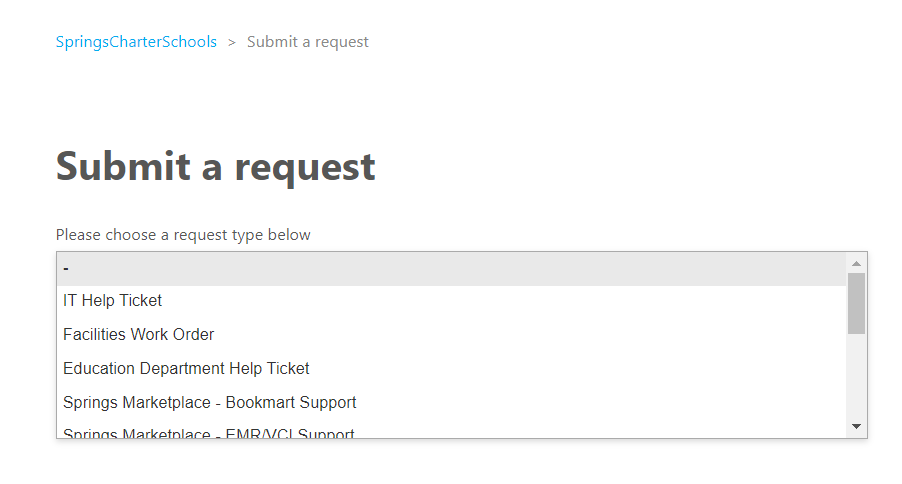The width and height of the screenshot is (902, 484).
Task: Choose Springs Marketplace - EMR/VCI Support
Action: click(208, 433)
